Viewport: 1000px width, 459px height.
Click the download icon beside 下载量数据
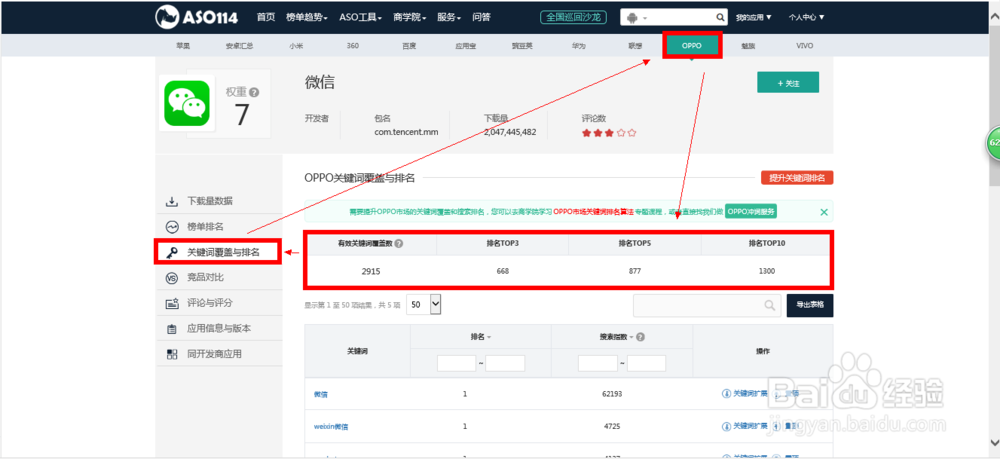tap(172, 201)
